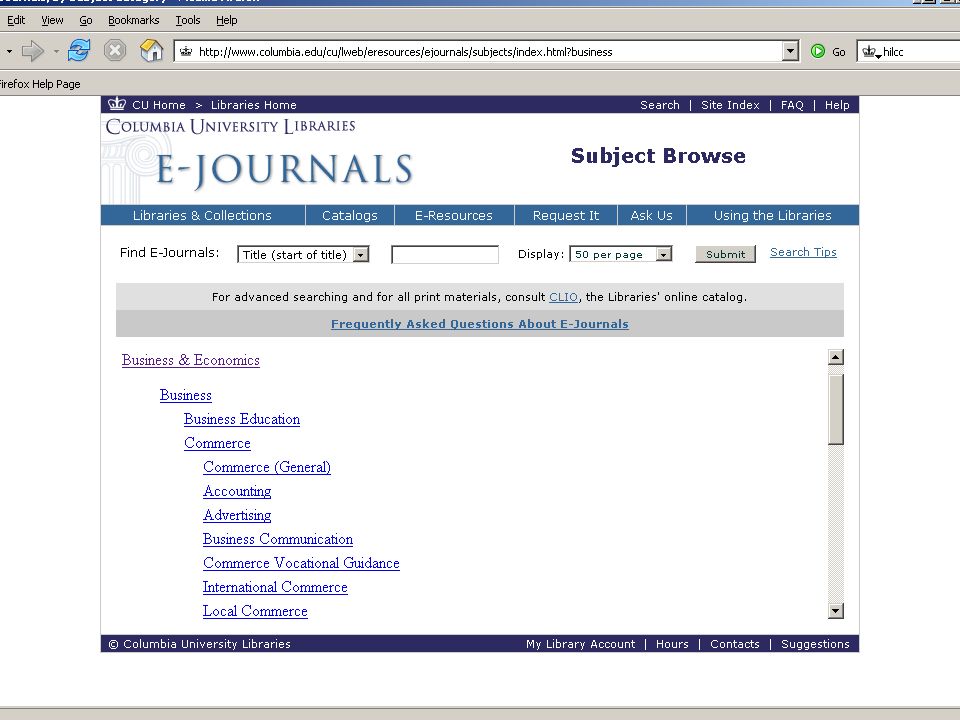The height and width of the screenshot is (720, 960).
Task: Open the Commerce subject link
Action: 217,443
